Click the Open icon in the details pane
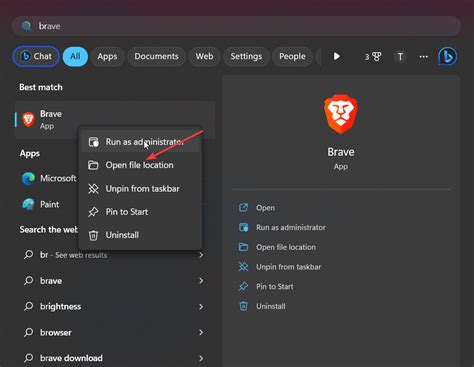Viewport: 474px width, 367px height. coord(244,207)
